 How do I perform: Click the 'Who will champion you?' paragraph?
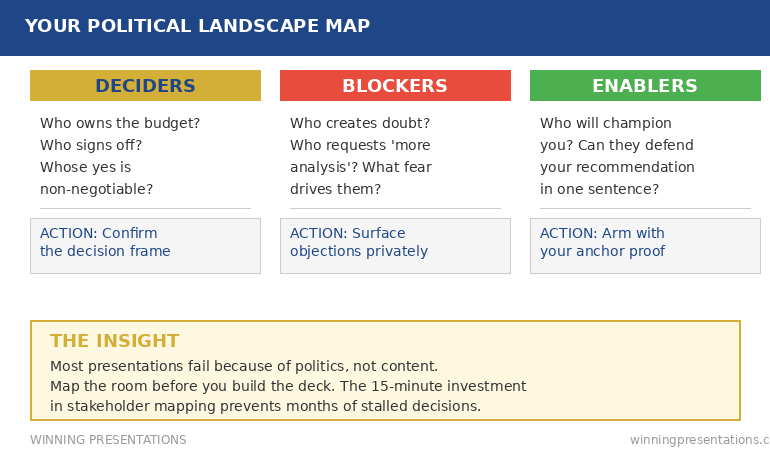(617, 134)
